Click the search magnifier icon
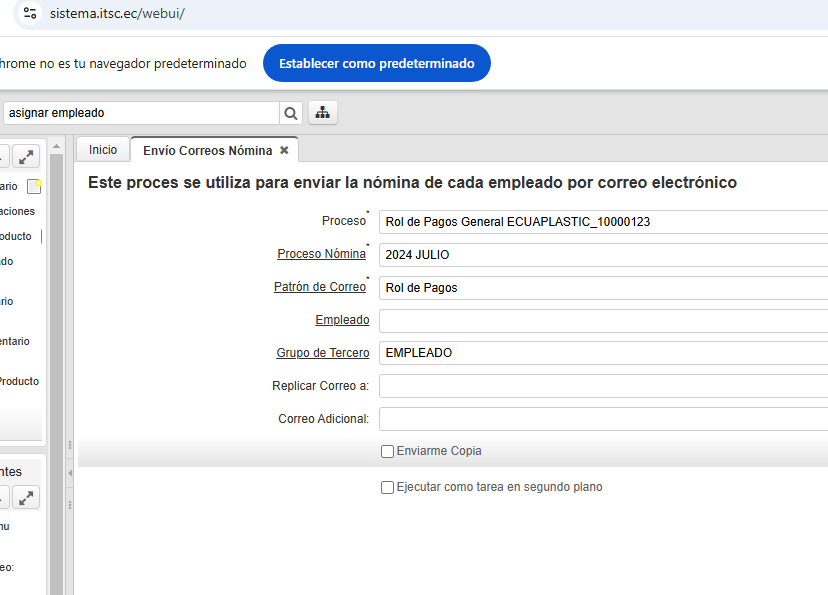This screenshot has height=595, width=828. (x=291, y=113)
